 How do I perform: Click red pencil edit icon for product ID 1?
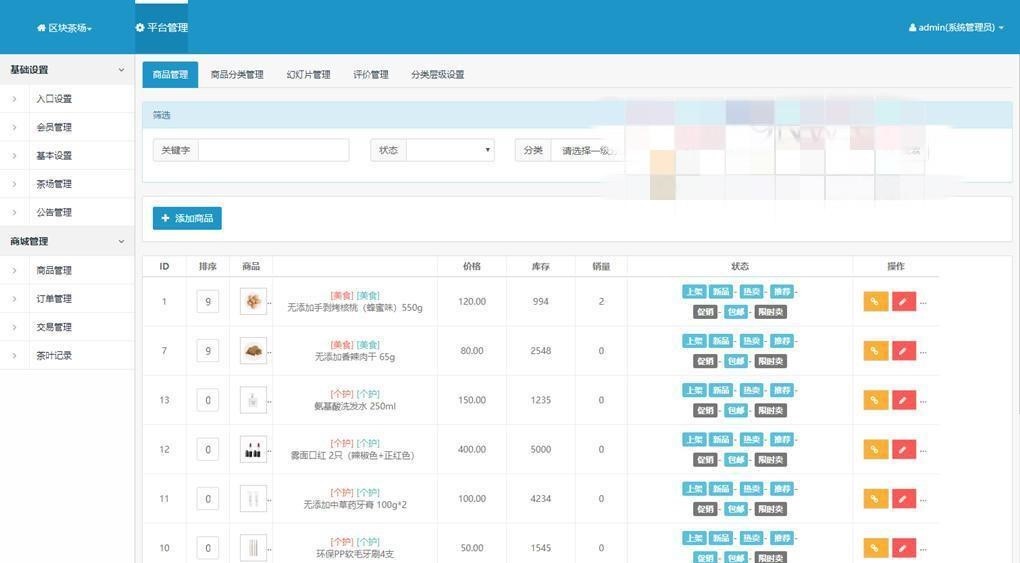904,301
